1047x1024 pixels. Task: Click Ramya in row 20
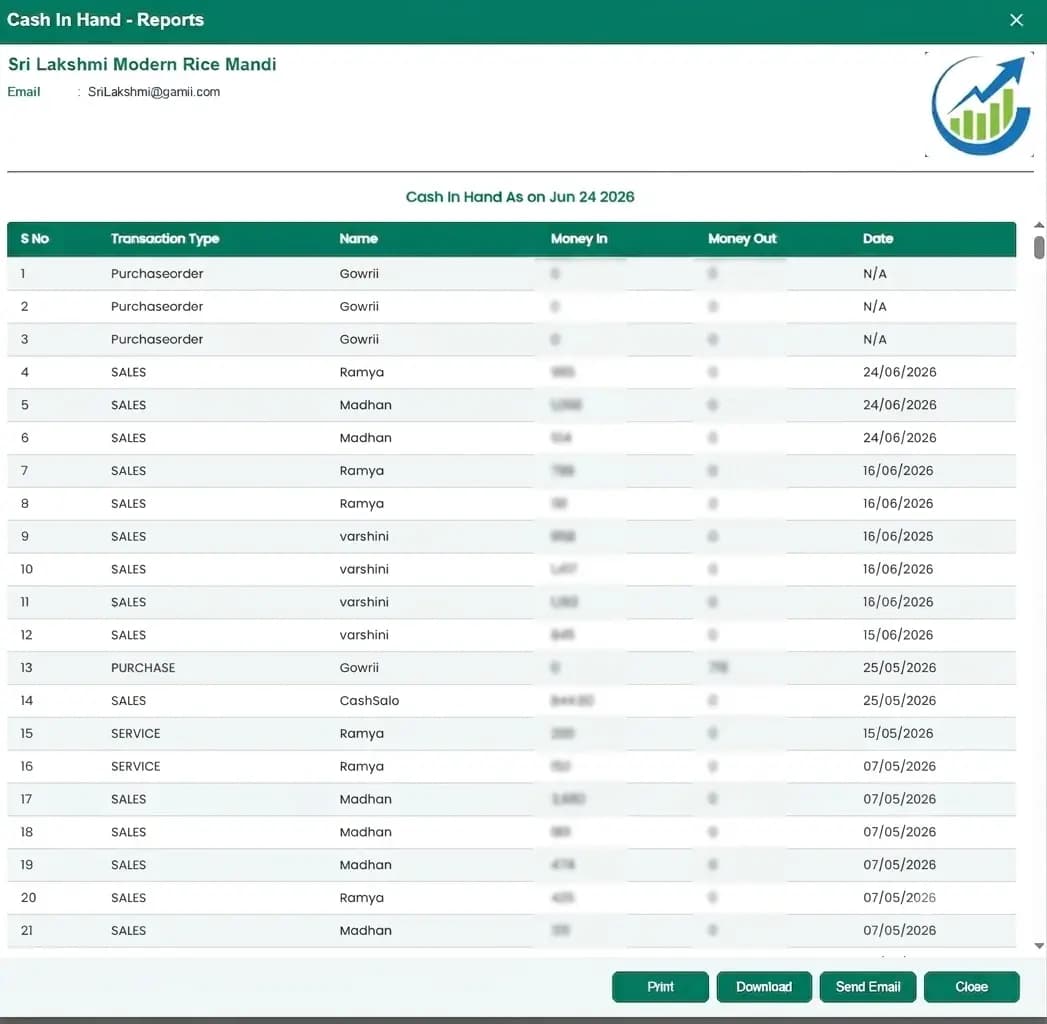(x=361, y=898)
